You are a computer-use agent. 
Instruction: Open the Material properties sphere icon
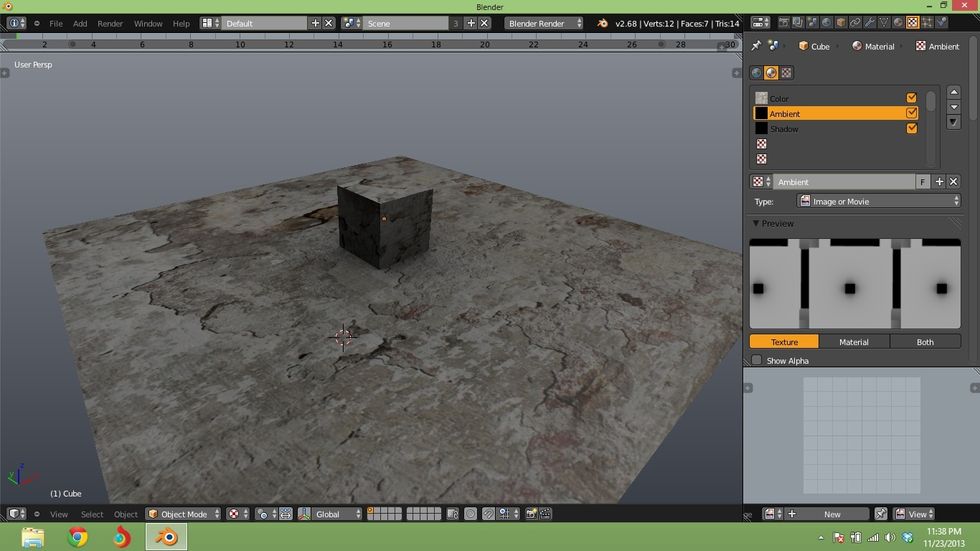pos(898,22)
